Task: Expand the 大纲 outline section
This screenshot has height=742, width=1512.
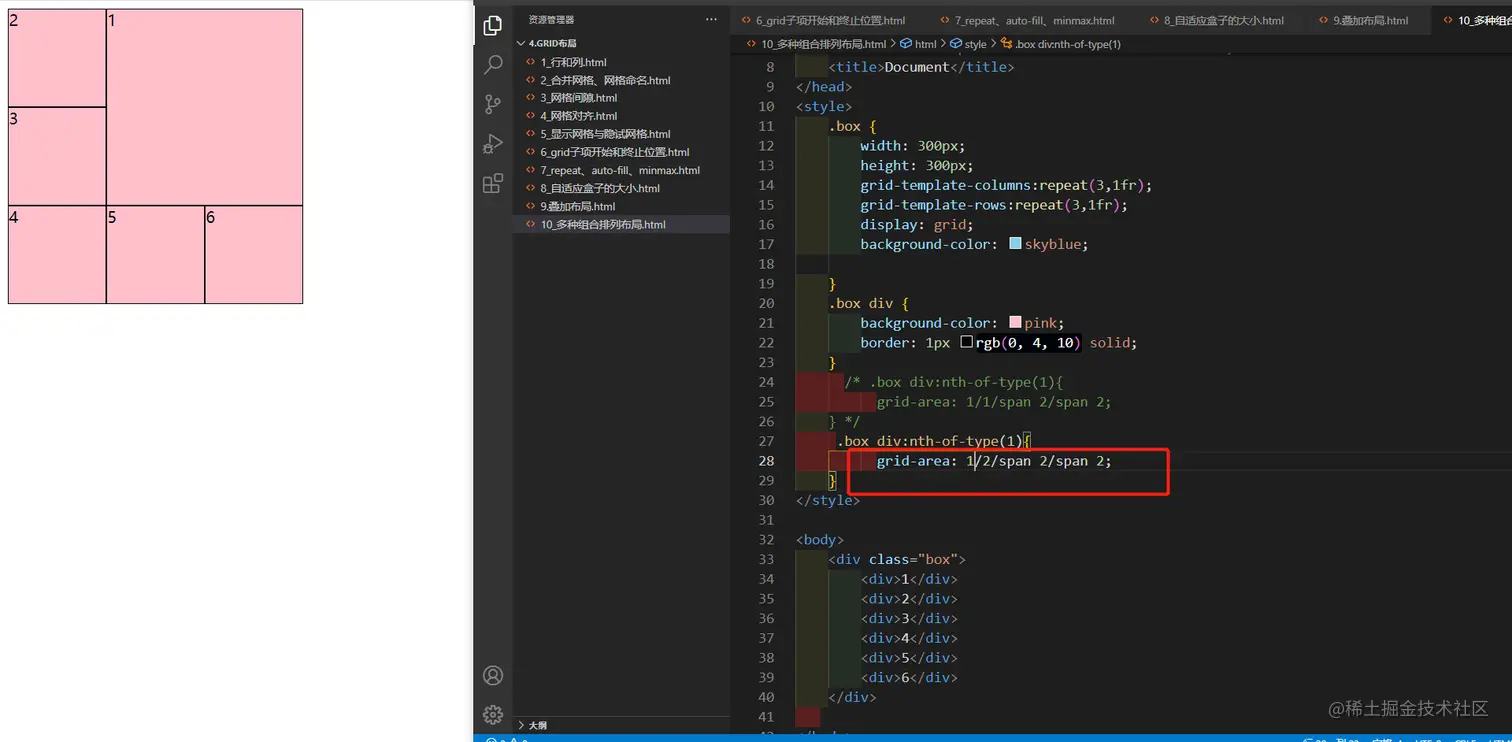Action: tap(621, 725)
